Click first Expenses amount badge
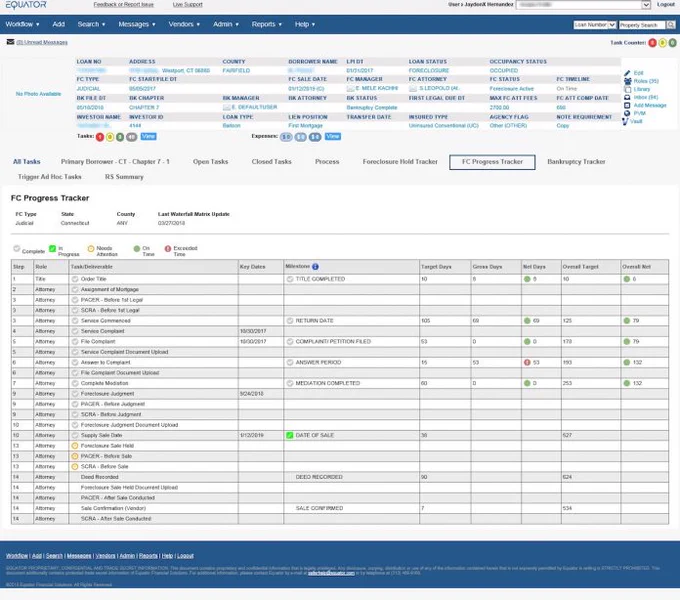The height and width of the screenshot is (600, 680). point(286,137)
